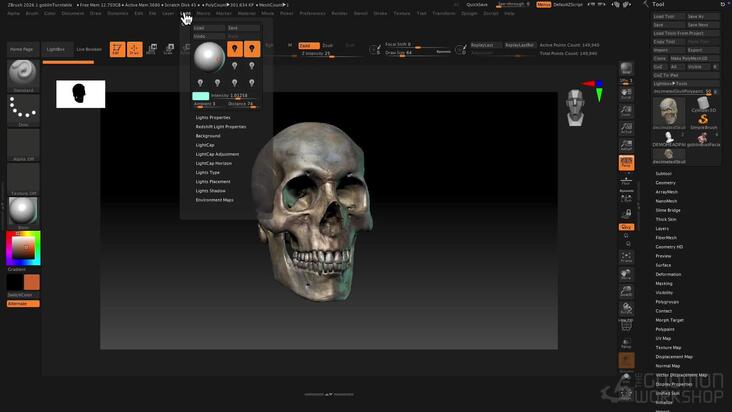Activate the Draw mode button
Viewport: 732px width, 412px height.
coord(134,49)
